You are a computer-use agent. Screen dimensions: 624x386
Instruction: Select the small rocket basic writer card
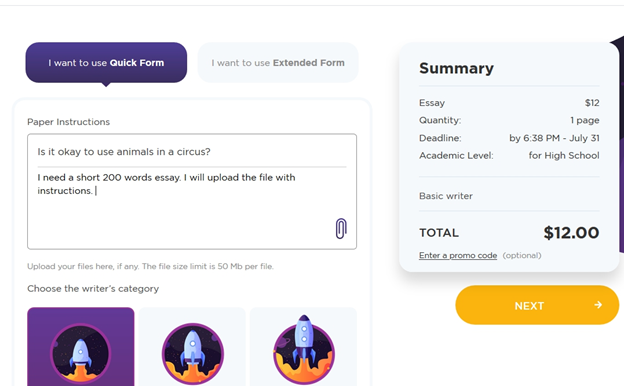click(x=81, y=347)
